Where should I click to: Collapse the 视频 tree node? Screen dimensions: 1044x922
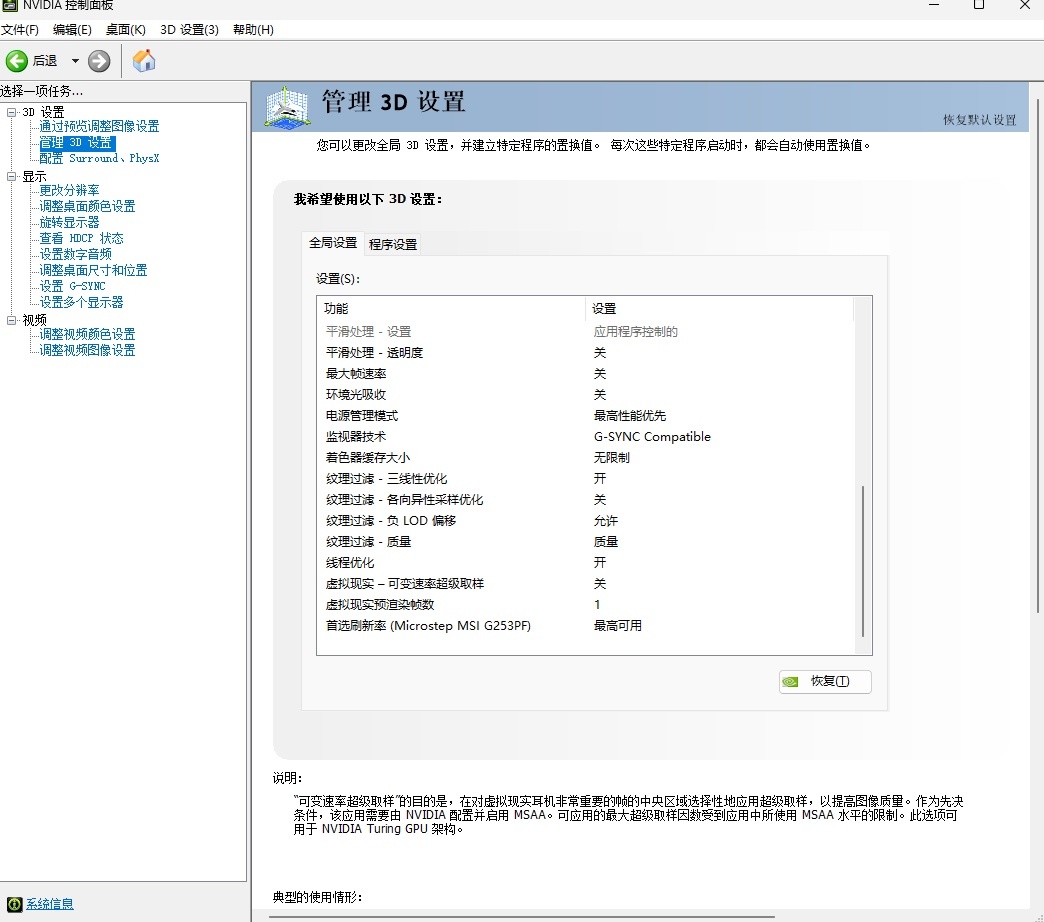click(11, 320)
